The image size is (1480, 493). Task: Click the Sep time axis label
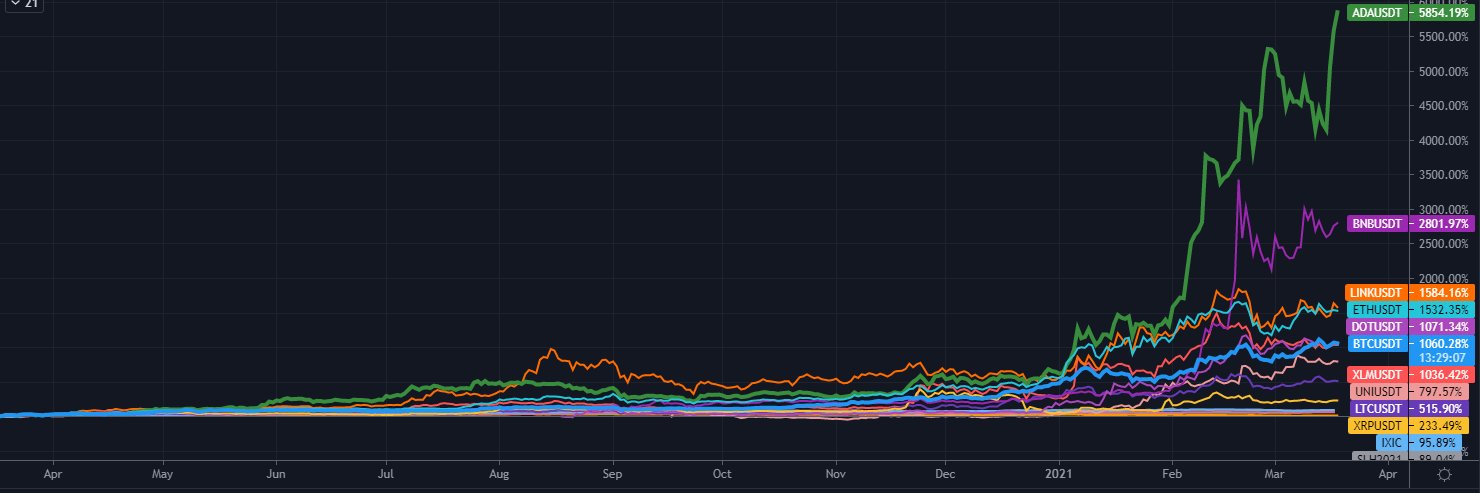click(613, 477)
